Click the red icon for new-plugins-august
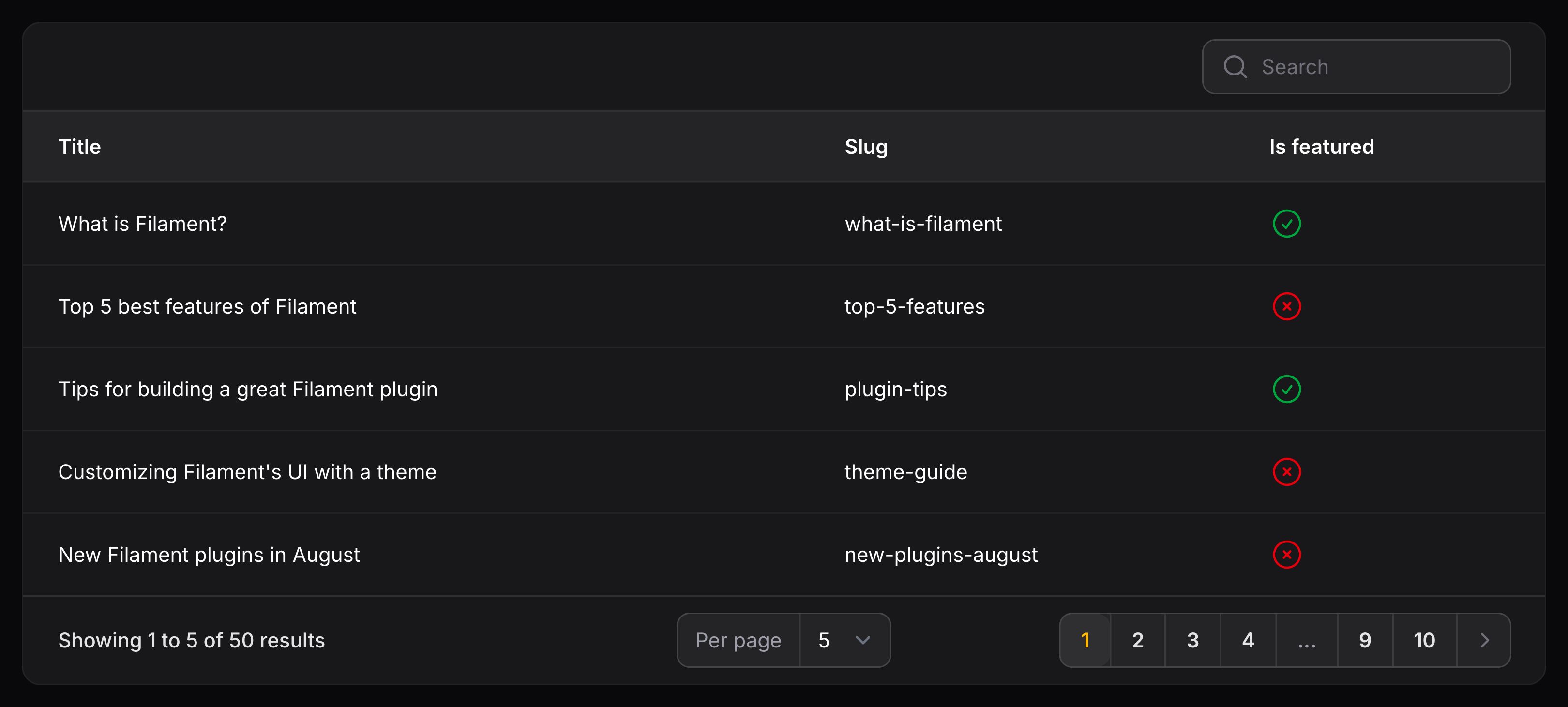This screenshot has height=707, width=1568. click(x=1286, y=554)
